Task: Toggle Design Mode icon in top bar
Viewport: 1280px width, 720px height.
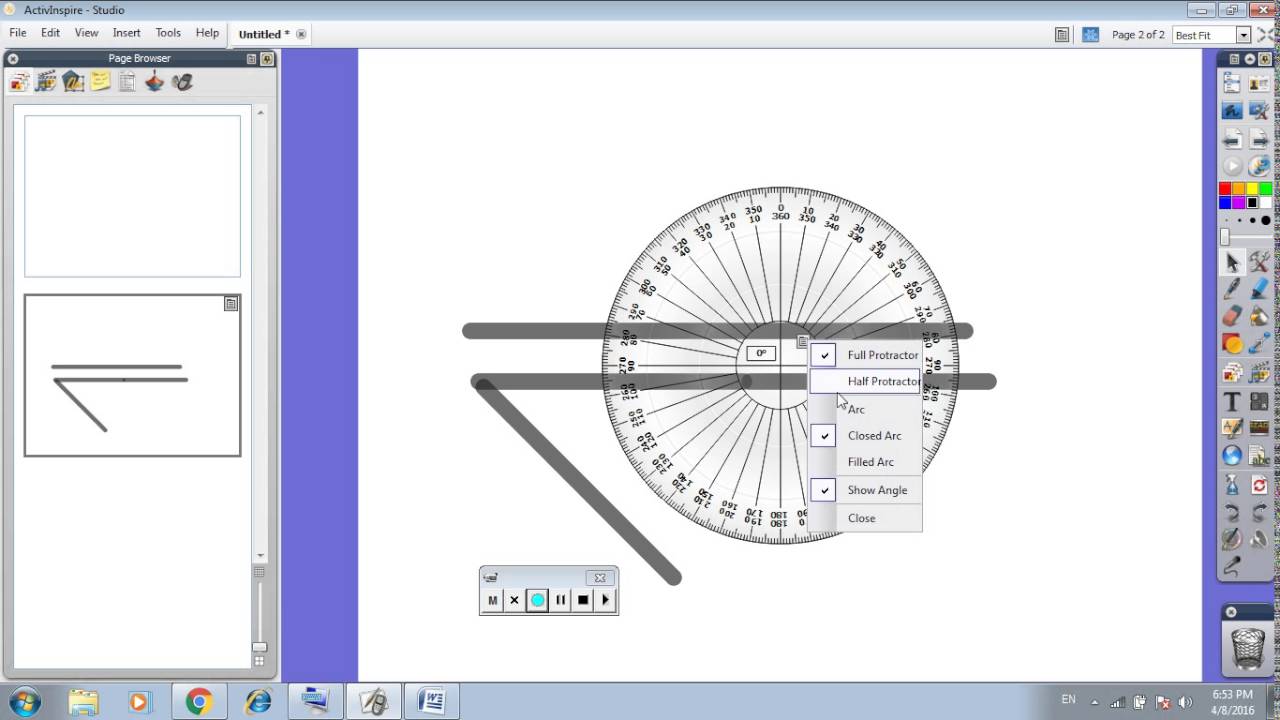Action: pos(1091,34)
